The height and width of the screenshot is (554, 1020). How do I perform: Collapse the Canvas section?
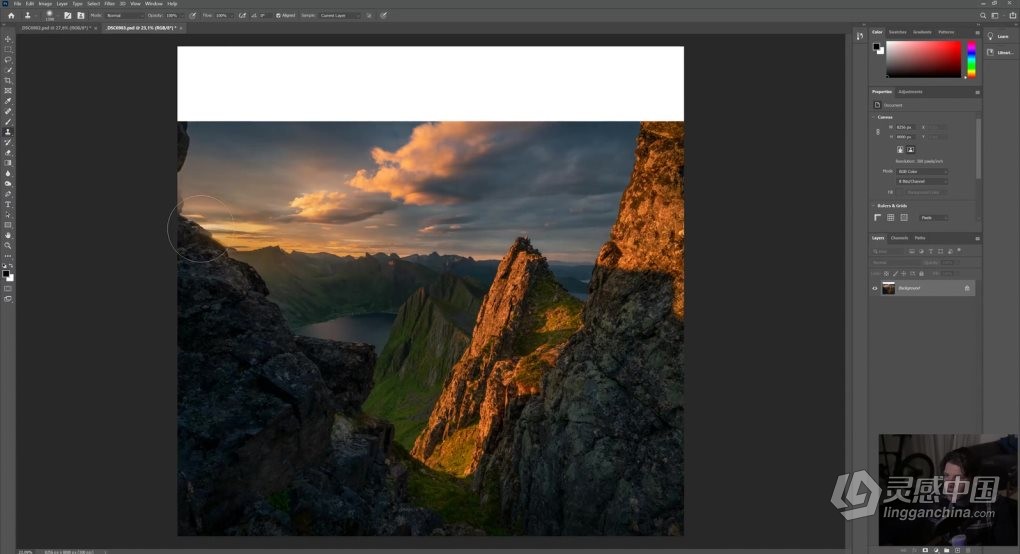pyautogui.click(x=874, y=117)
